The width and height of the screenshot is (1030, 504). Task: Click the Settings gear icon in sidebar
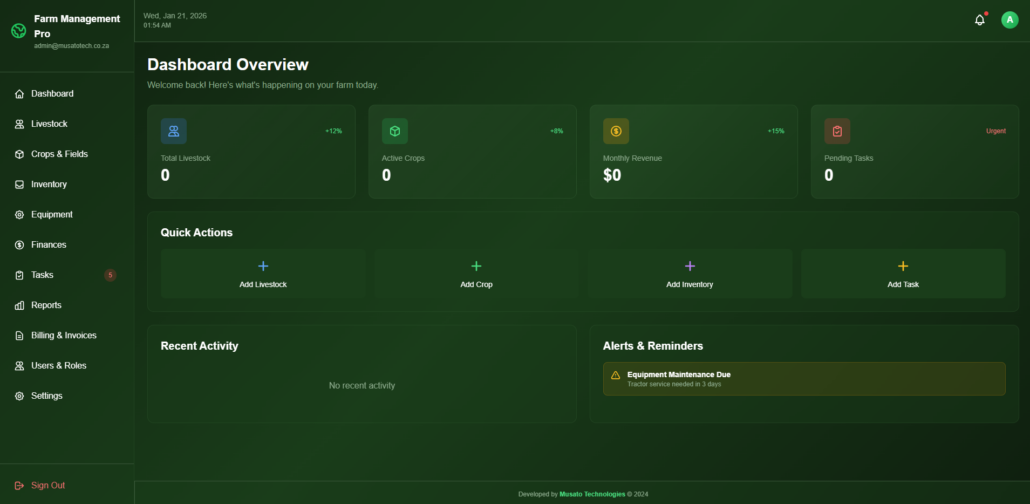click(20, 396)
